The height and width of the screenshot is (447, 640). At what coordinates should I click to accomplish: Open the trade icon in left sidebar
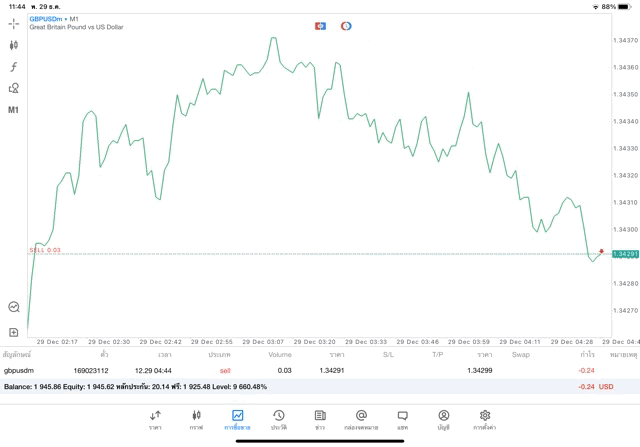(x=14, y=308)
